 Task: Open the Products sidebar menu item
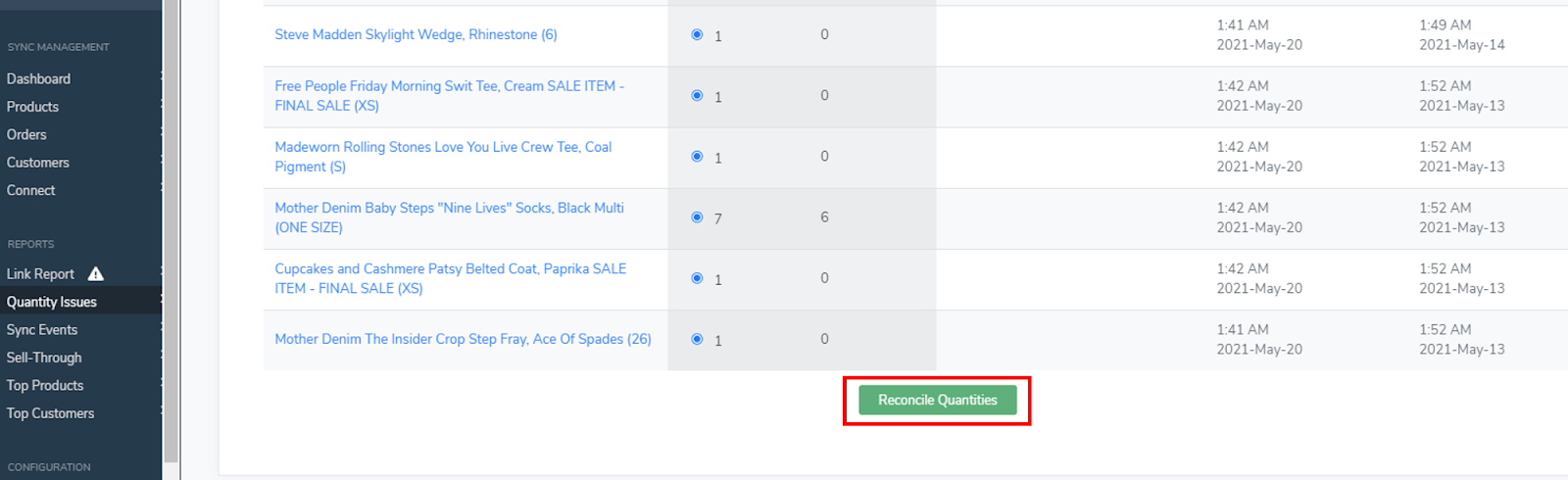33,107
